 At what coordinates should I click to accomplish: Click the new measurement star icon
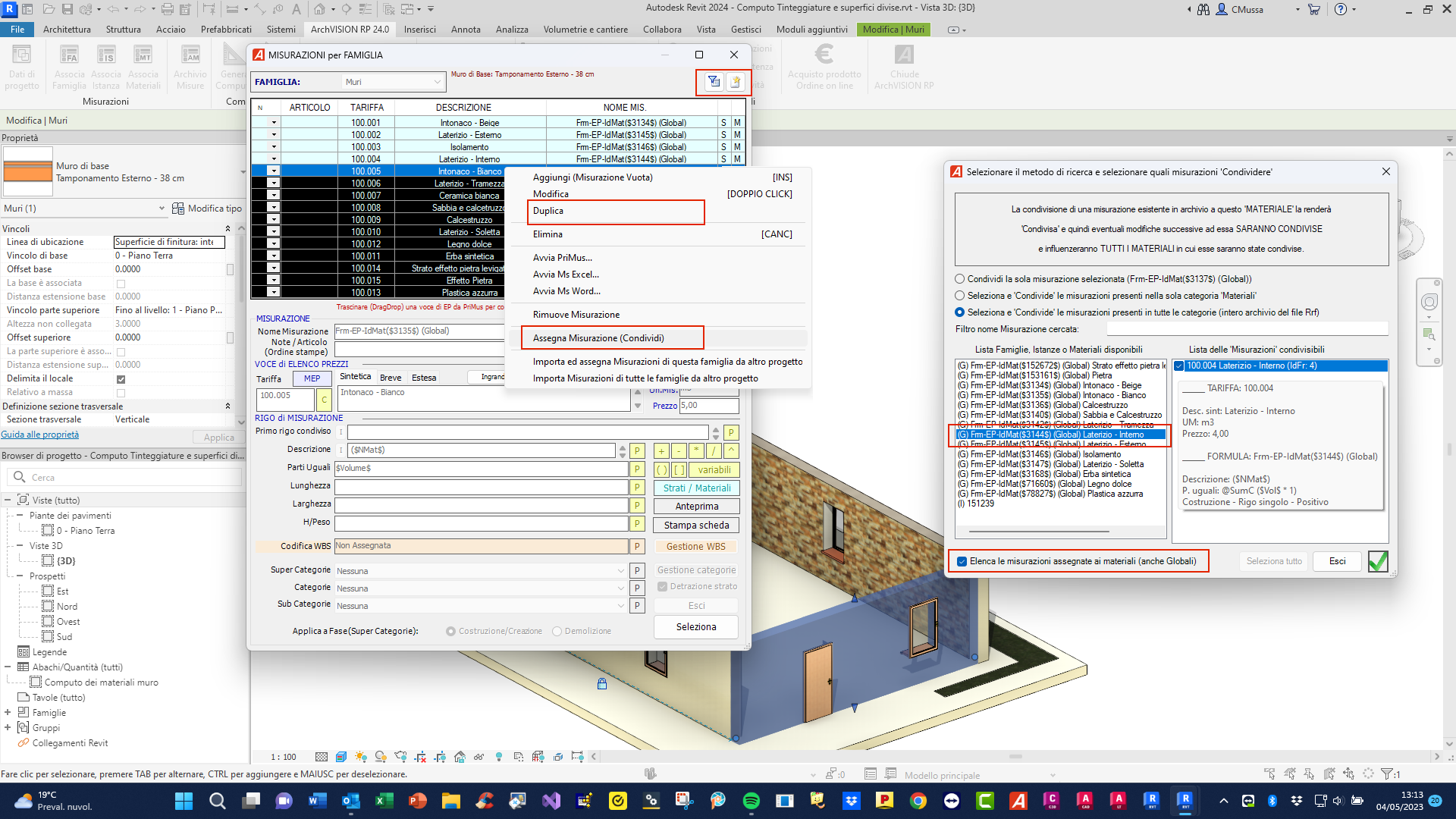tap(735, 82)
